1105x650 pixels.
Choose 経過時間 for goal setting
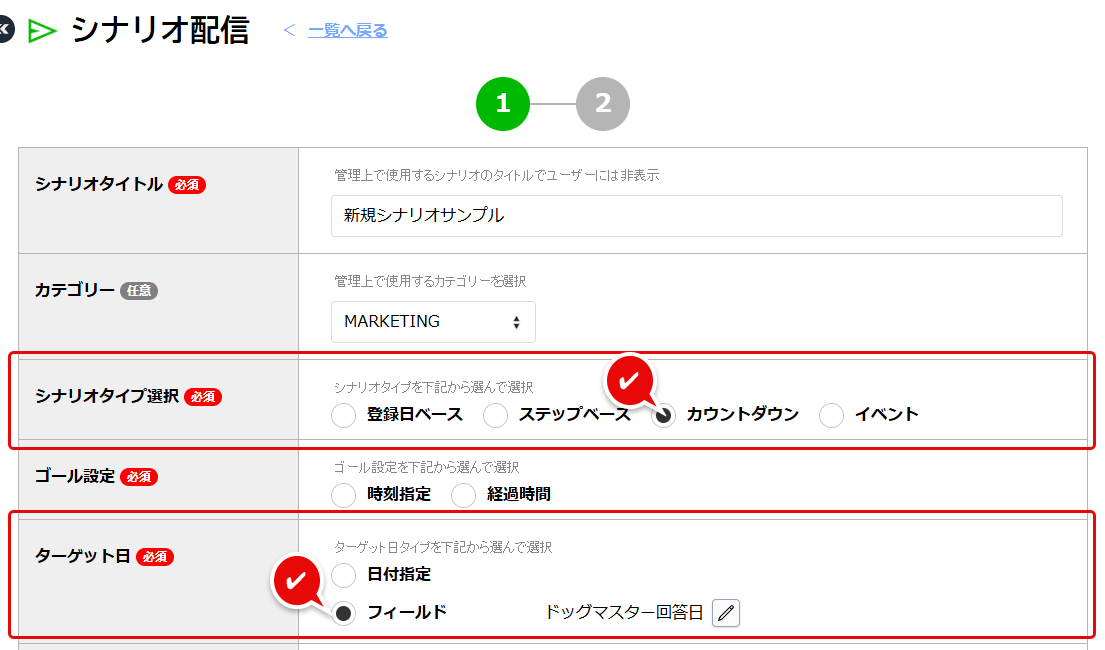click(464, 494)
